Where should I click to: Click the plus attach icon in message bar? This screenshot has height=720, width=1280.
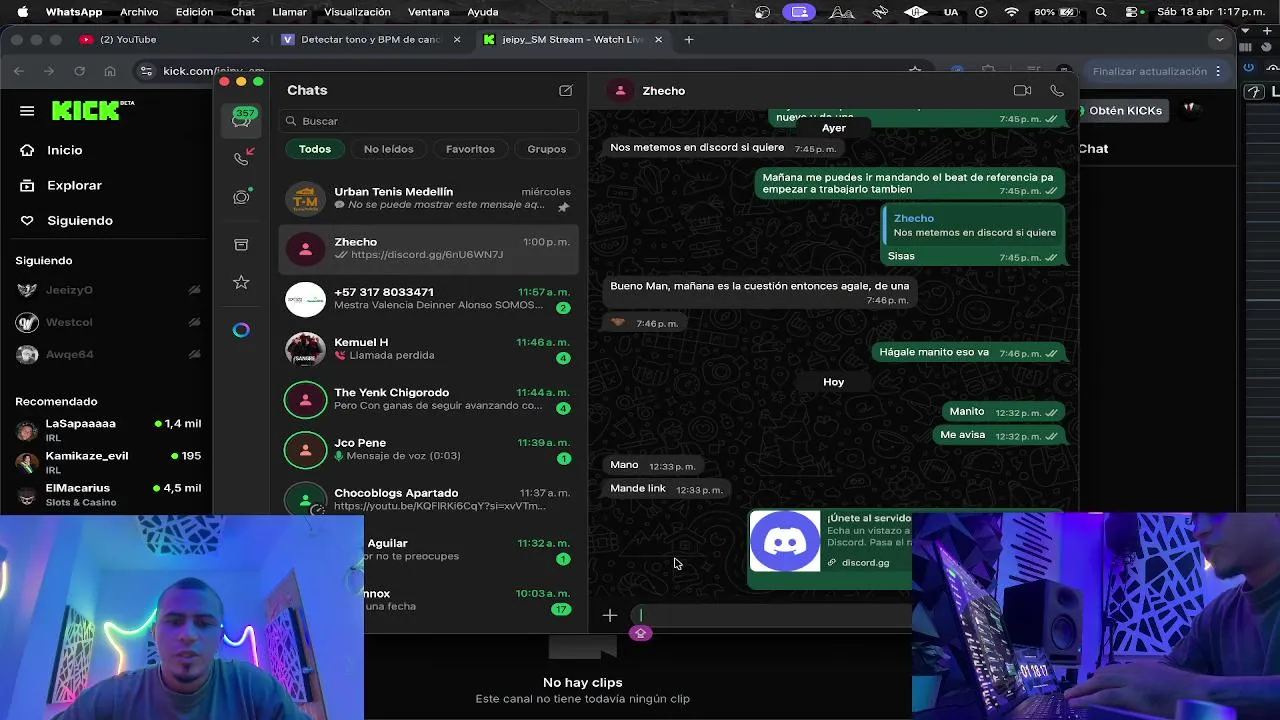click(610, 616)
